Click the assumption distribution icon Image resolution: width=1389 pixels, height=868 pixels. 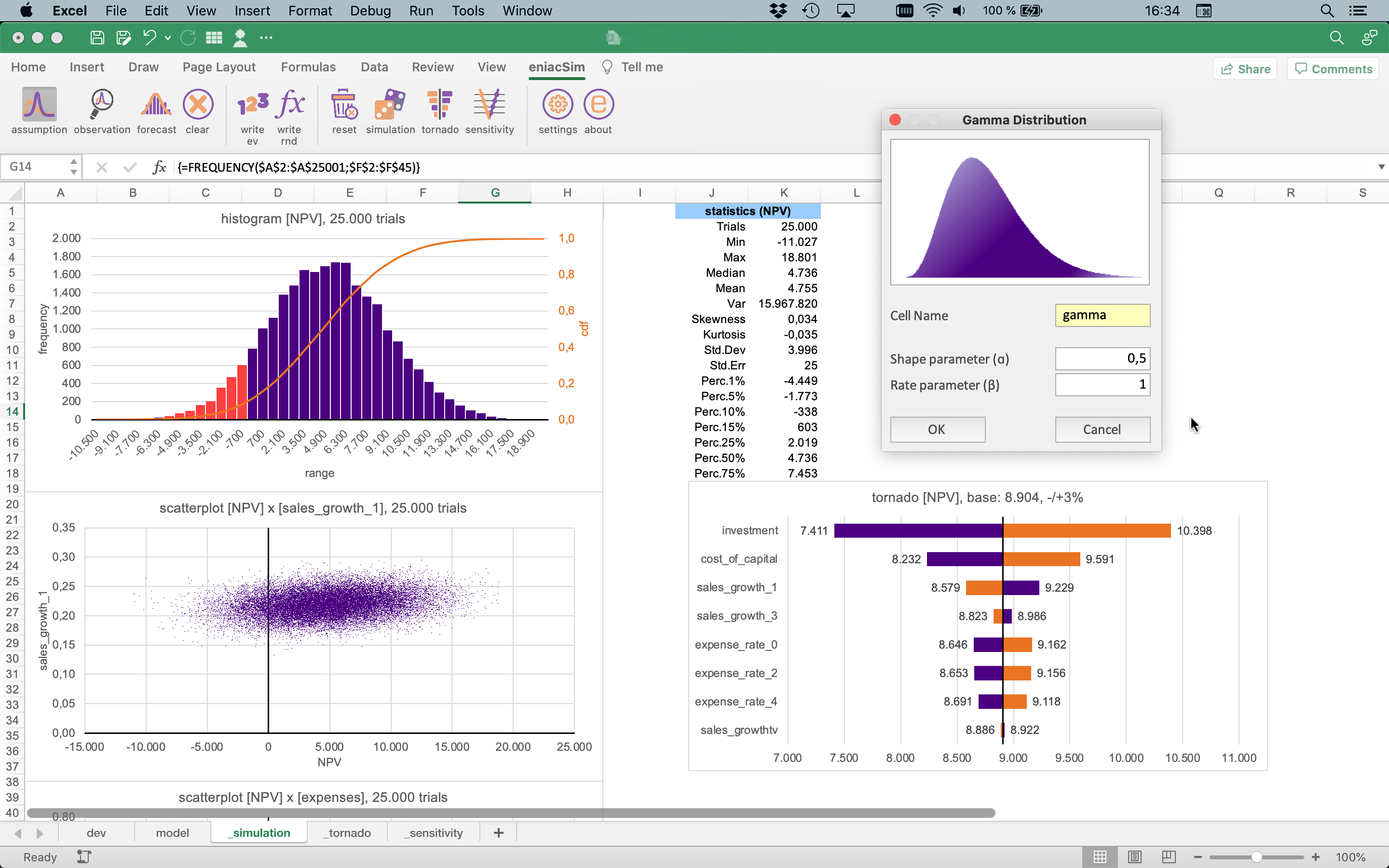(39, 105)
